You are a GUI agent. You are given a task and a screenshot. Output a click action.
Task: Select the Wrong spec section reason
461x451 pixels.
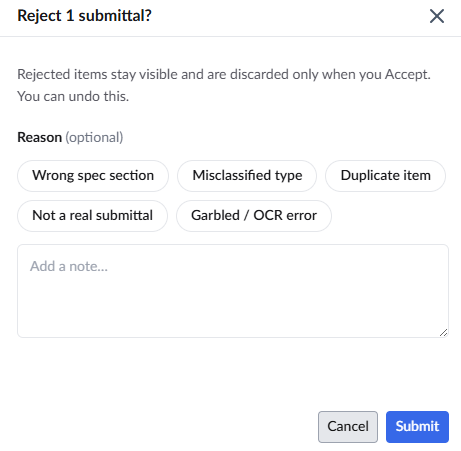[x=93, y=176]
